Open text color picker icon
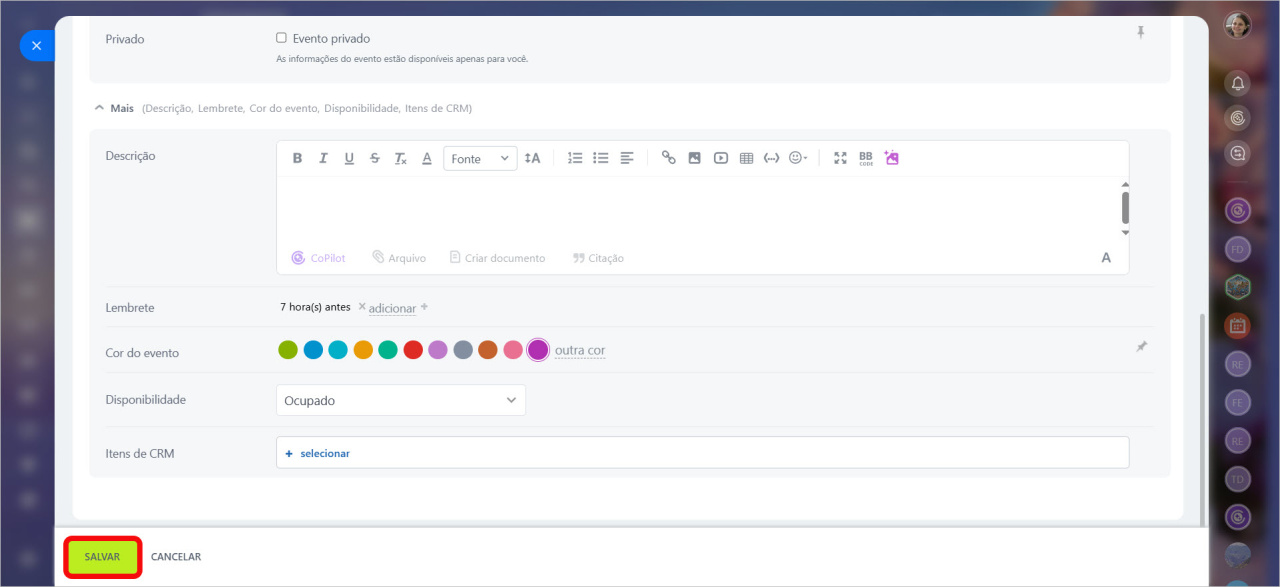This screenshot has width=1280, height=587. (x=426, y=158)
